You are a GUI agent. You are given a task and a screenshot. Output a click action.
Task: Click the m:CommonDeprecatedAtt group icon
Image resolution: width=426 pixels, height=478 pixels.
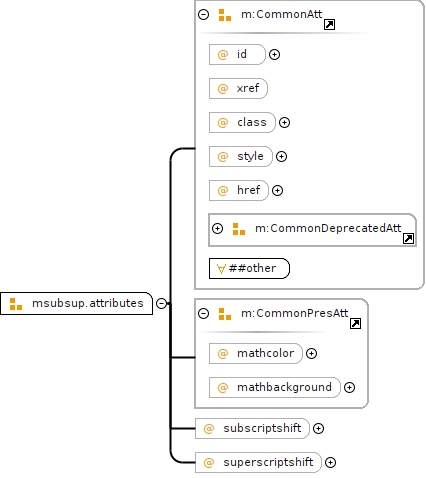point(239,229)
